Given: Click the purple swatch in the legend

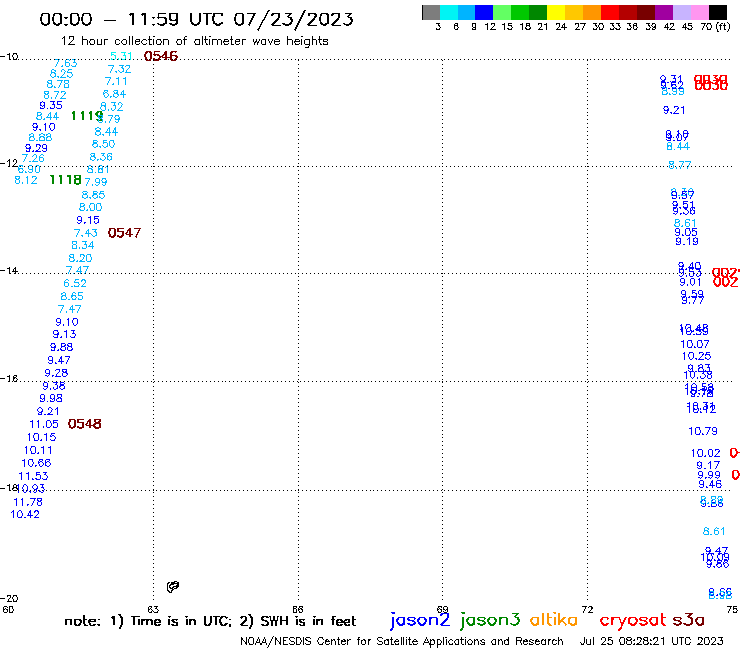Looking at the screenshot, I should tap(664, 12).
